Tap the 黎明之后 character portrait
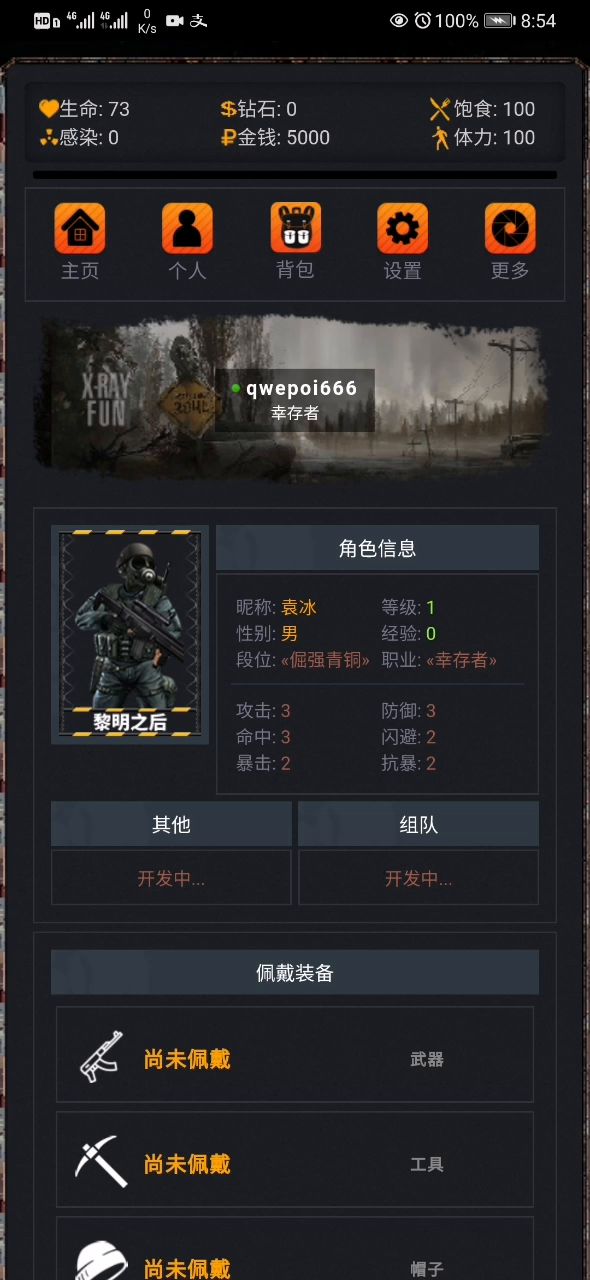The height and width of the screenshot is (1280, 590). click(x=130, y=635)
